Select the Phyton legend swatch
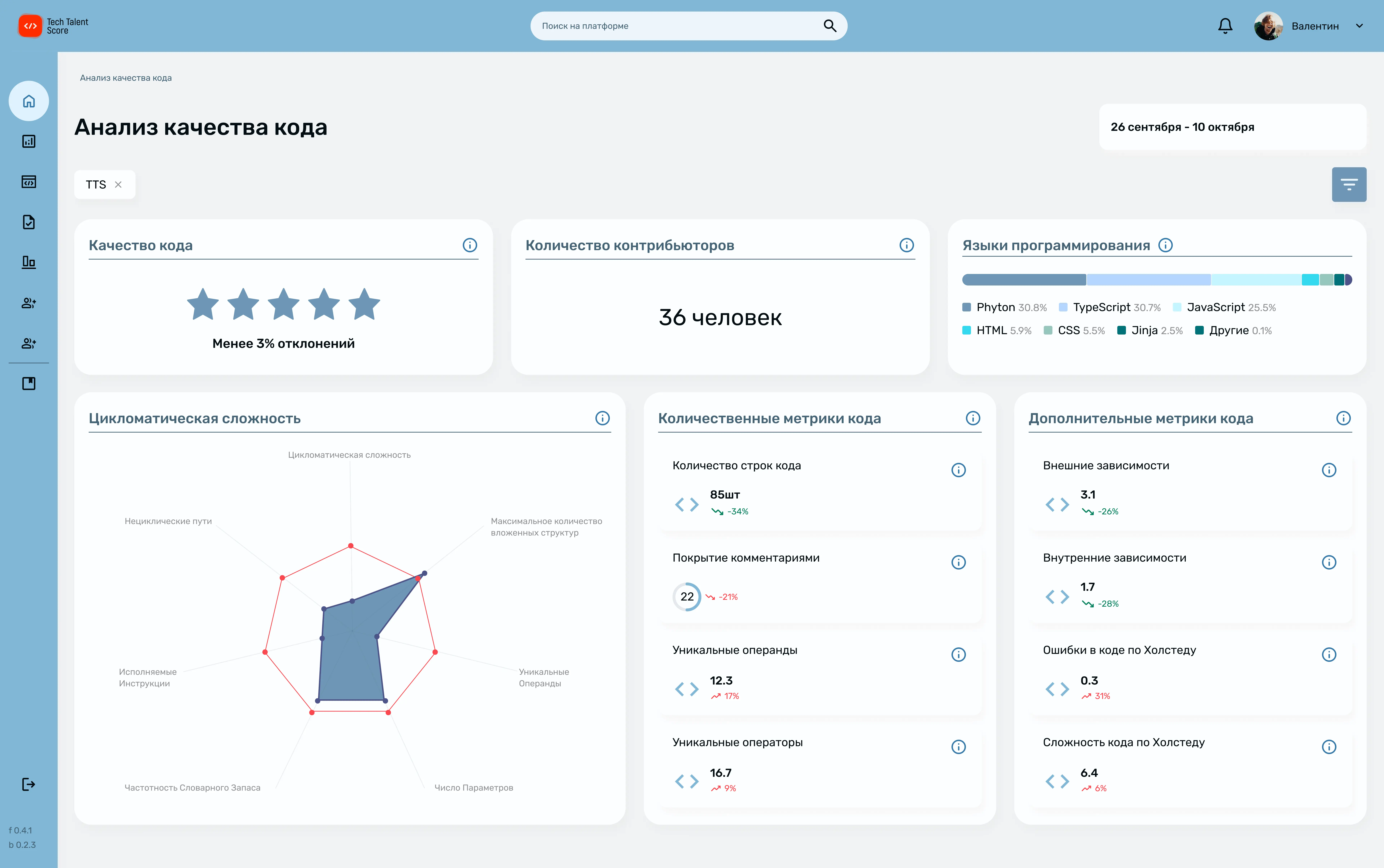 (967, 307)
